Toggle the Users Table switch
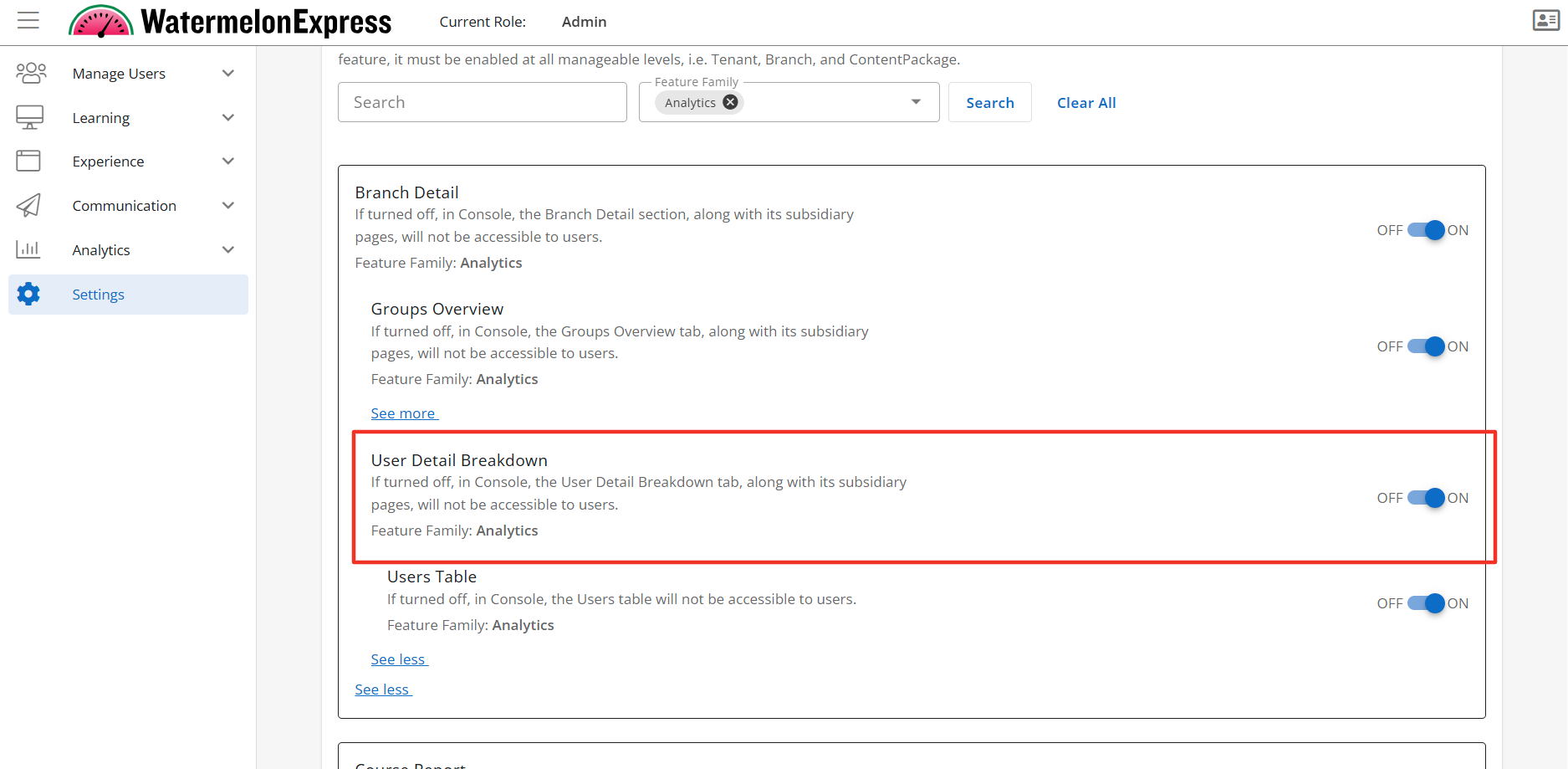 click(1426, 603)
